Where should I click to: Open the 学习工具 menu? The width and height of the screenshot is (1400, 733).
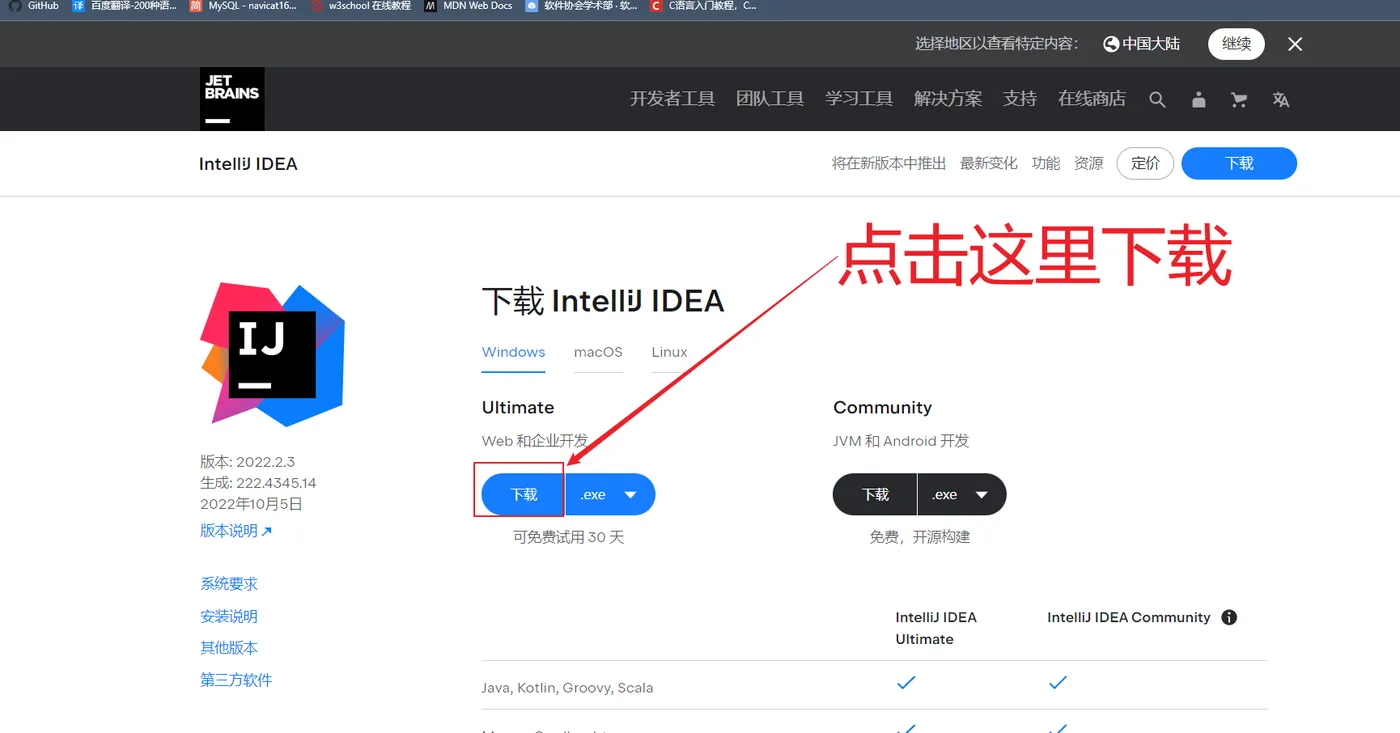(859, 99)
